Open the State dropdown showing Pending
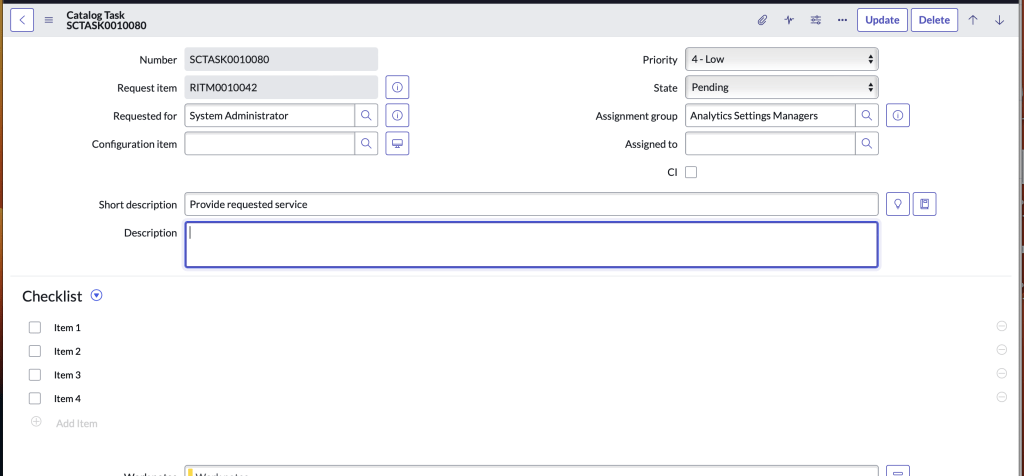Image resolution: width=1024 pixels, height=476 pixels. pyautogui.click(x=781, y=88)
